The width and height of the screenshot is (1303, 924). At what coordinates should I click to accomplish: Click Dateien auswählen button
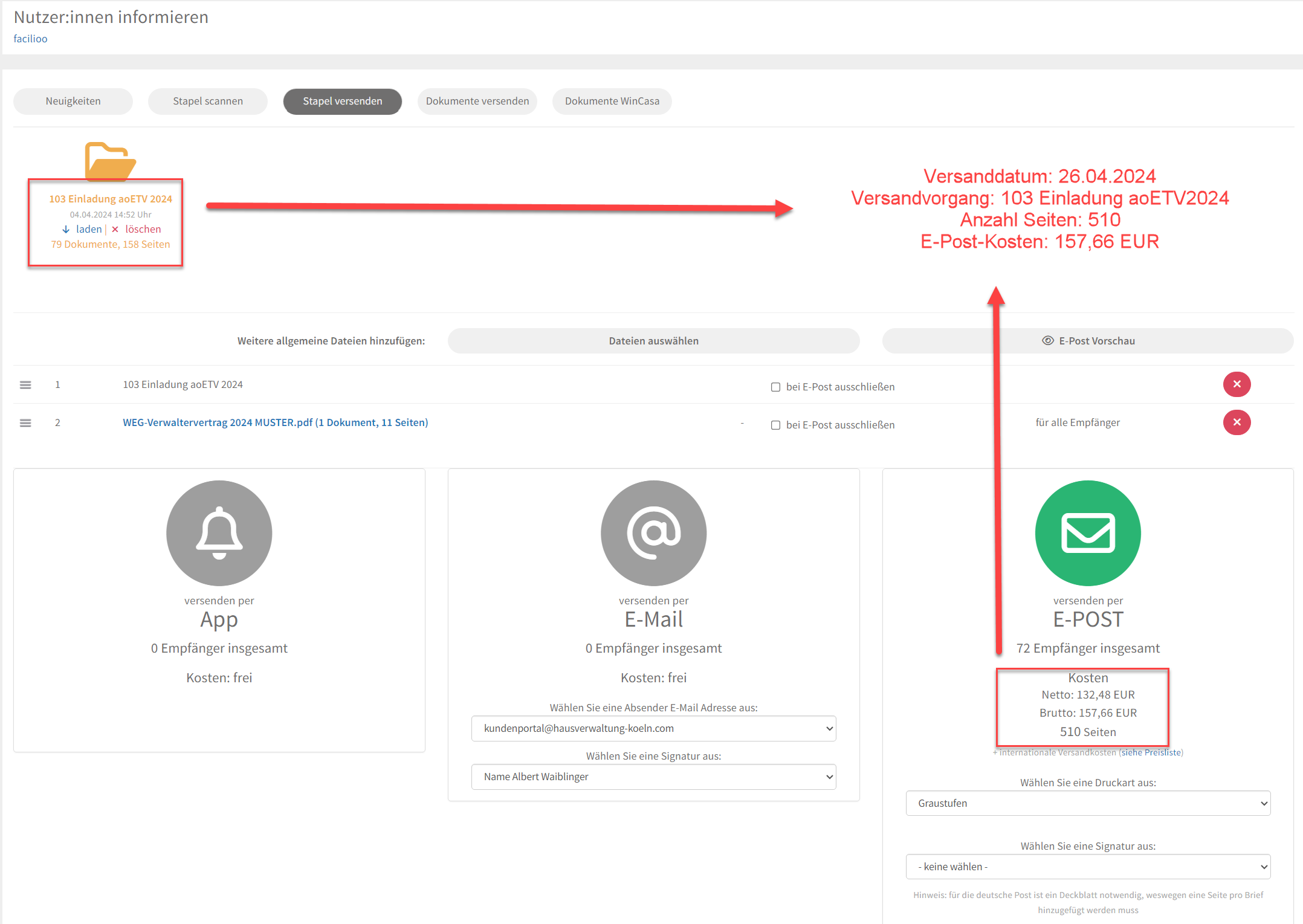click(653, 341)
